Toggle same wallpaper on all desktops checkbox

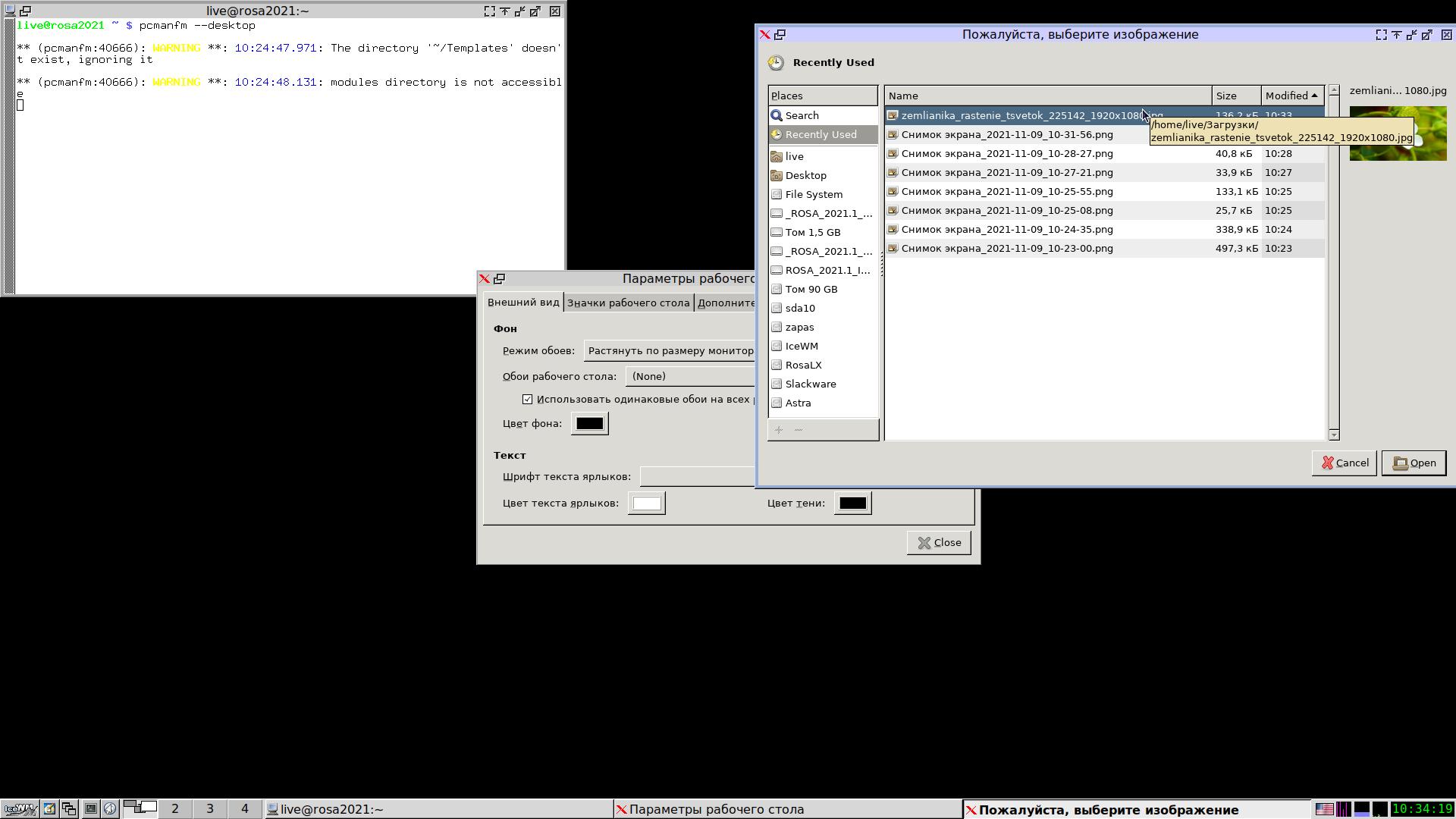pos(528,399)
